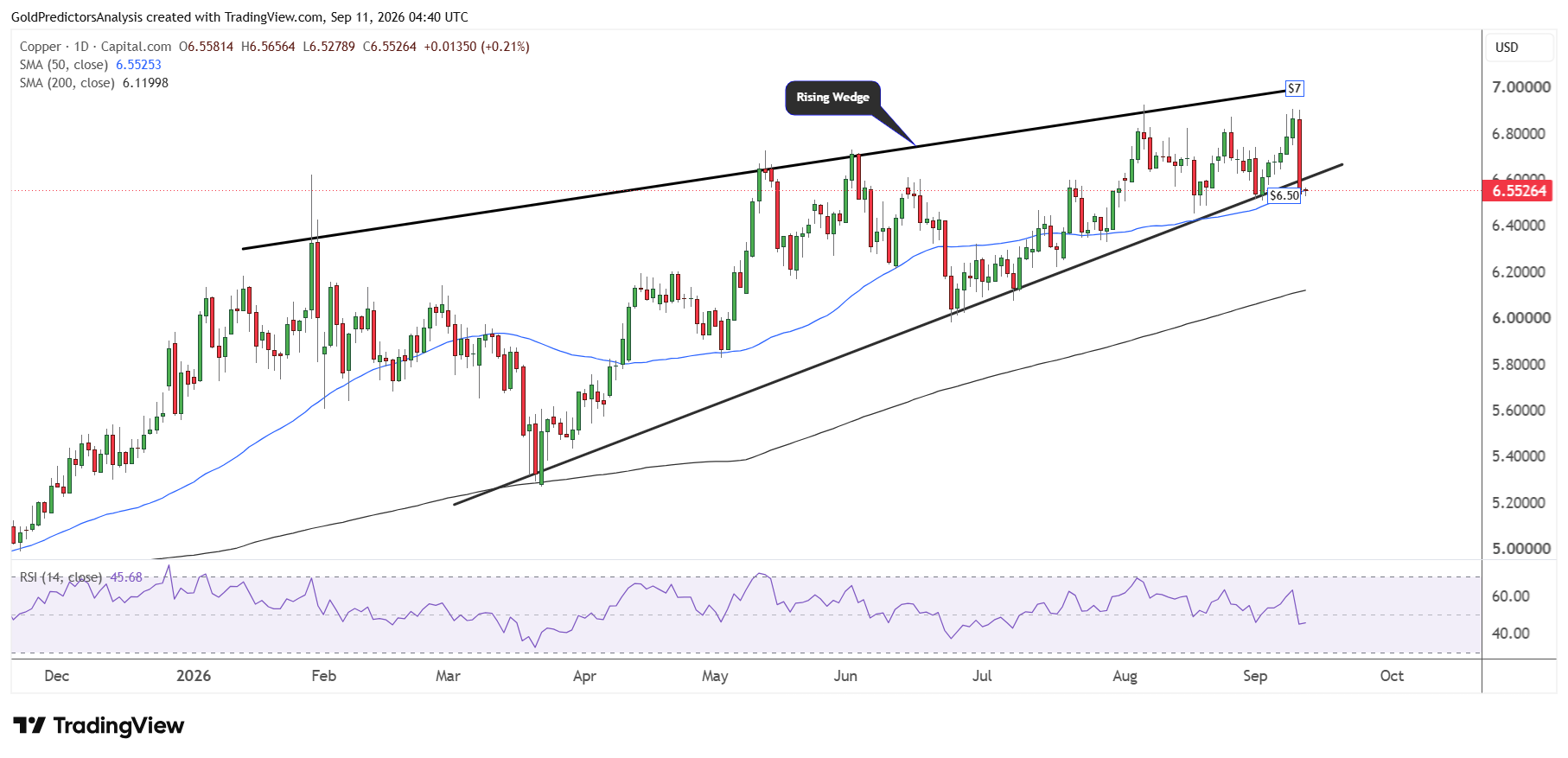
Task: Click the Dec label on time axis
Action: tap(57, 676)
